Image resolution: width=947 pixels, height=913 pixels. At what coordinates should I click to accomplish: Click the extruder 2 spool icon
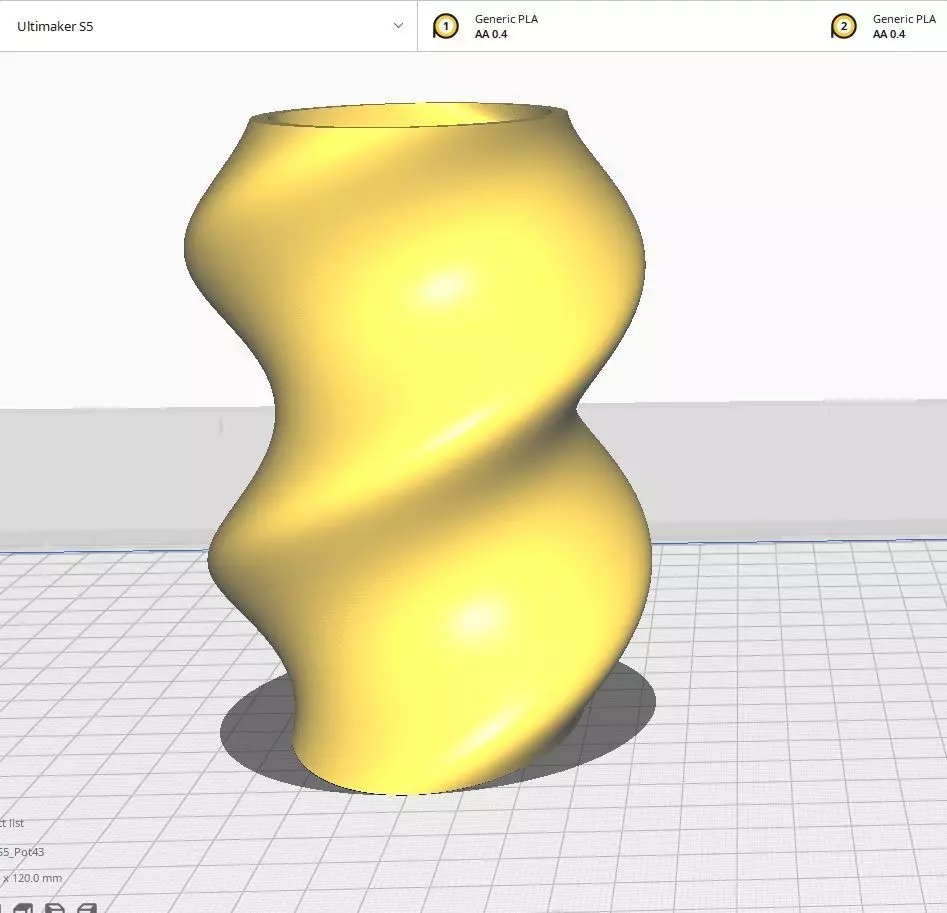(x=844, y=26)
